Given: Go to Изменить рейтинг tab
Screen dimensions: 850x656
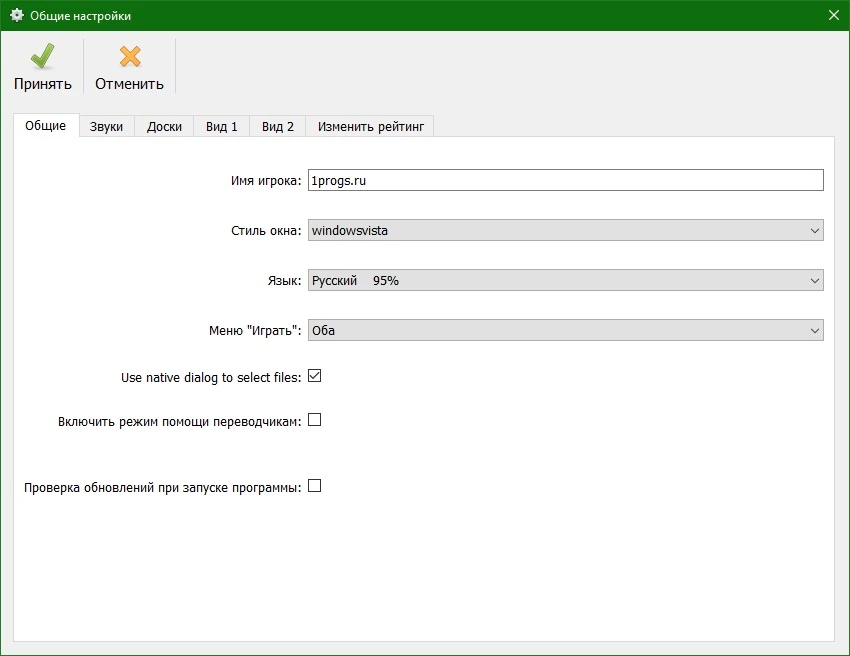Looking at the screenshot, I should point(371,126).
